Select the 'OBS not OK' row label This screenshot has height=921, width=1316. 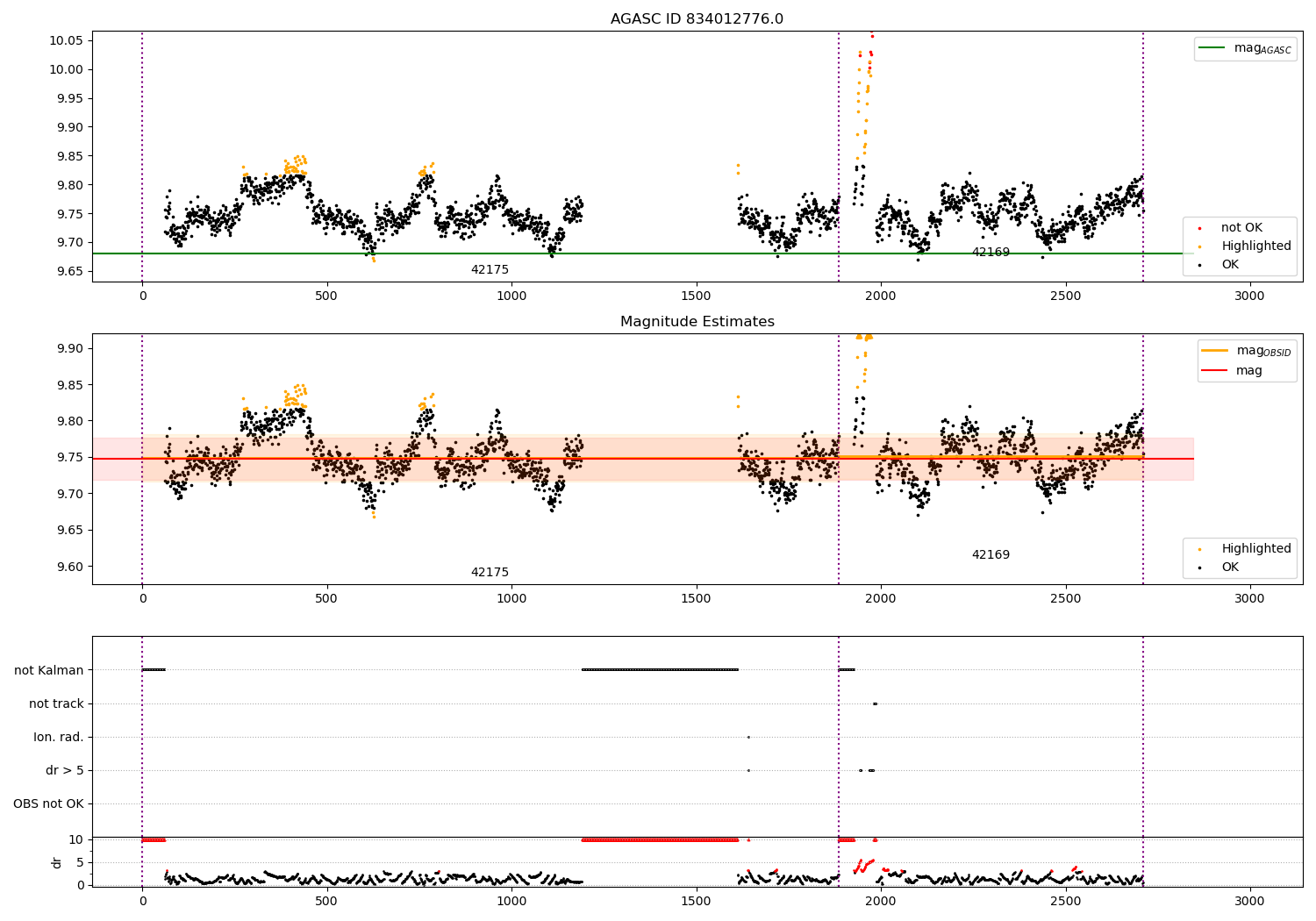pos(48,804)
